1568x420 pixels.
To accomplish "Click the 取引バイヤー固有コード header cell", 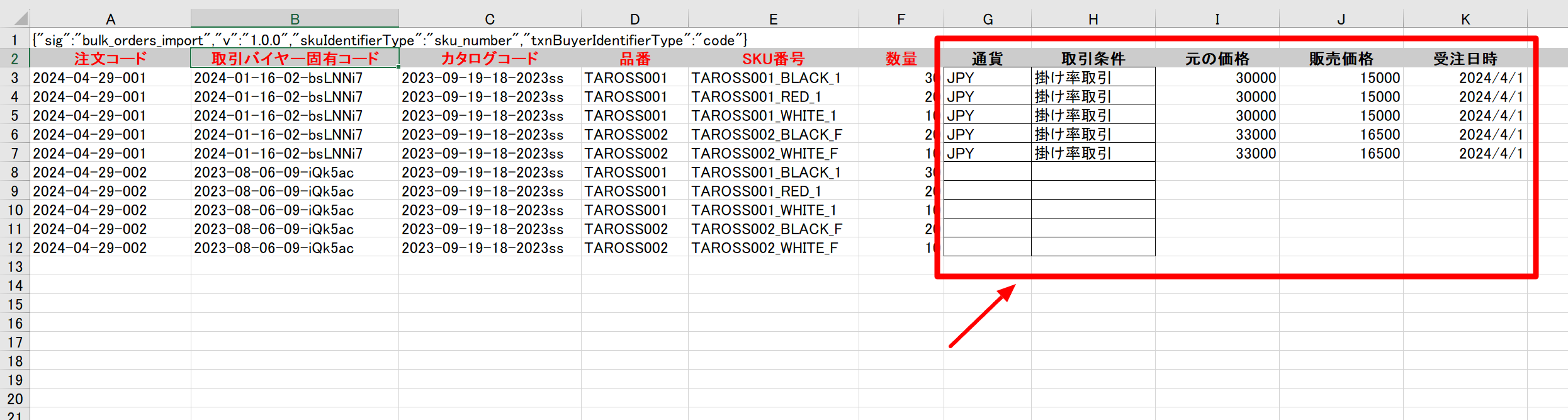I will 295,59.
